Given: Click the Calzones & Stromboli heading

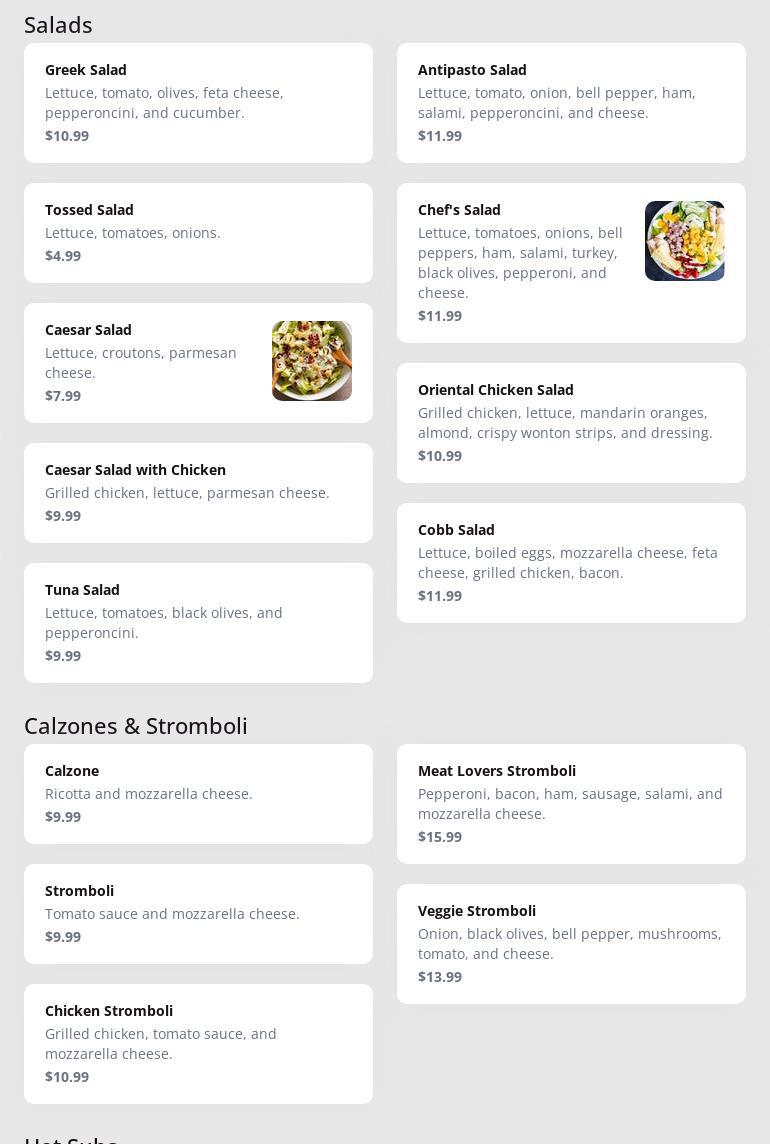Looking at the screenshot, I should 136,726.
